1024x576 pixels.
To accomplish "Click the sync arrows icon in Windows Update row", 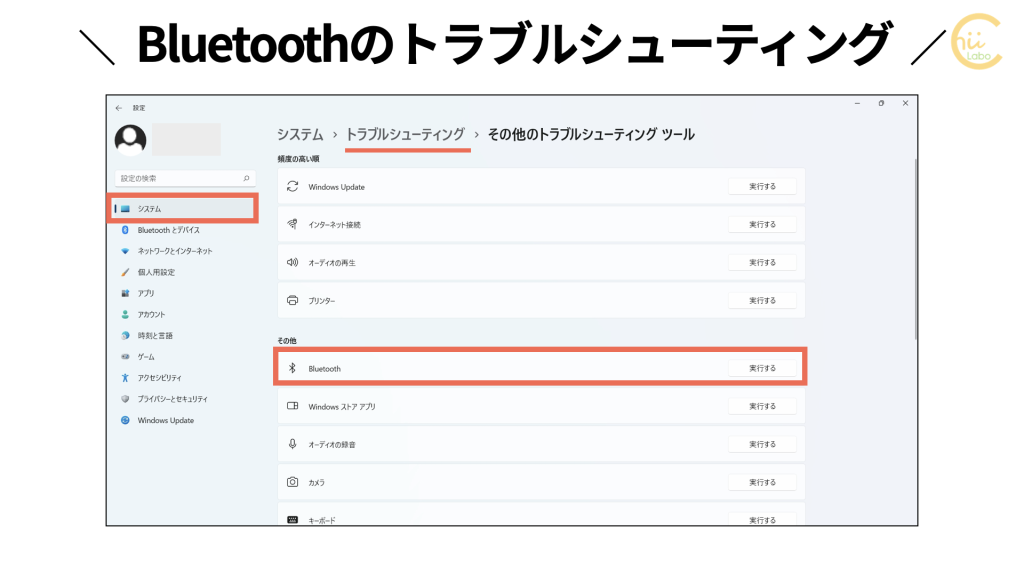I will click(293, 187).
